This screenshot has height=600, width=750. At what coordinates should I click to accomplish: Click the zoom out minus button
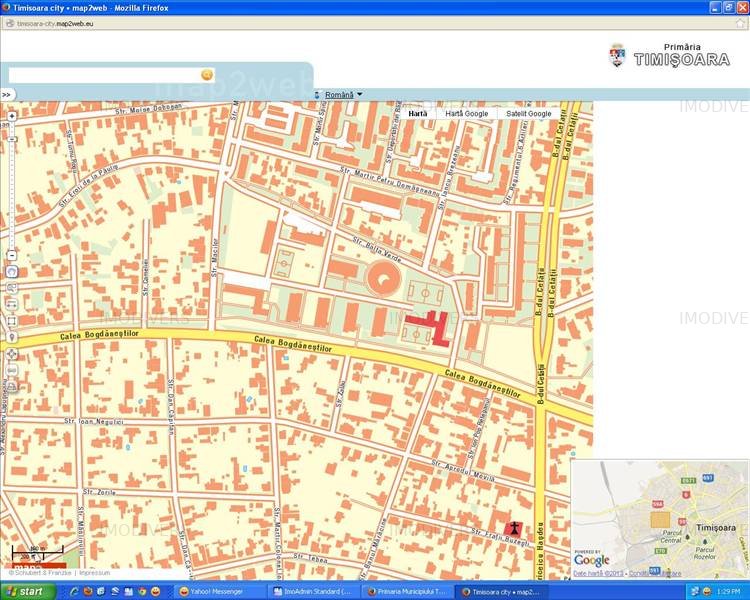[x=12, y=255]
